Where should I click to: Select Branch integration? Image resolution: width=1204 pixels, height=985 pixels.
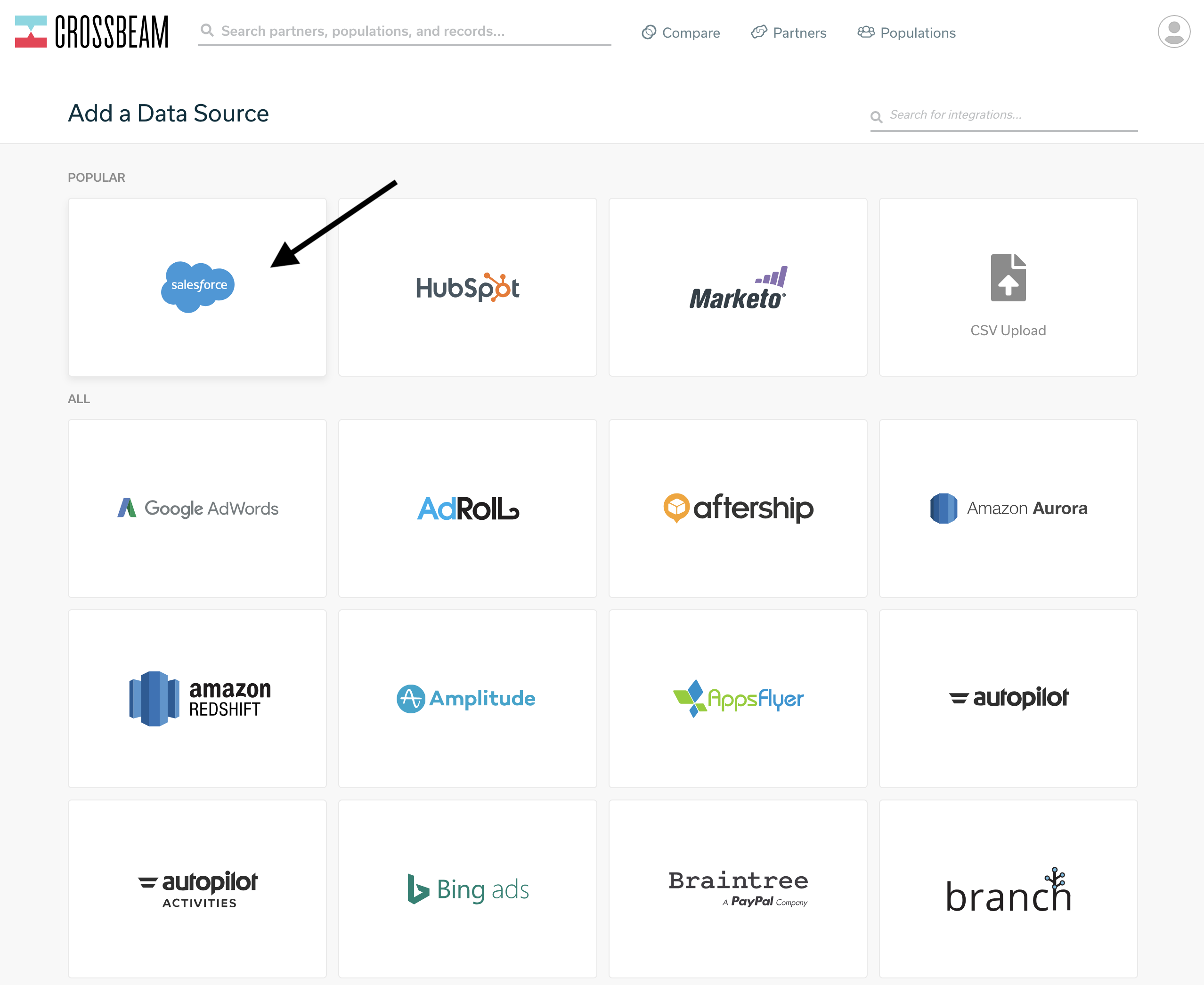click(x=1008, y=887)
